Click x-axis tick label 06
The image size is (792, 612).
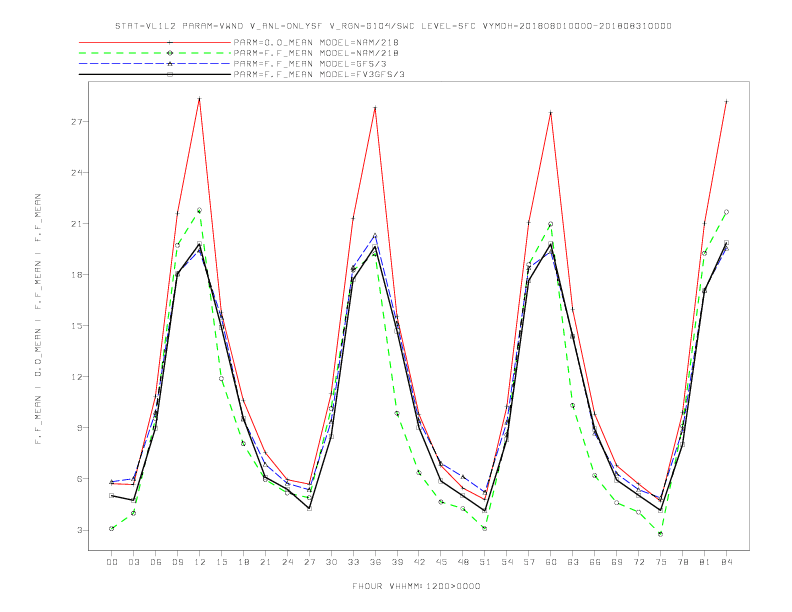(x=156, y=562)
